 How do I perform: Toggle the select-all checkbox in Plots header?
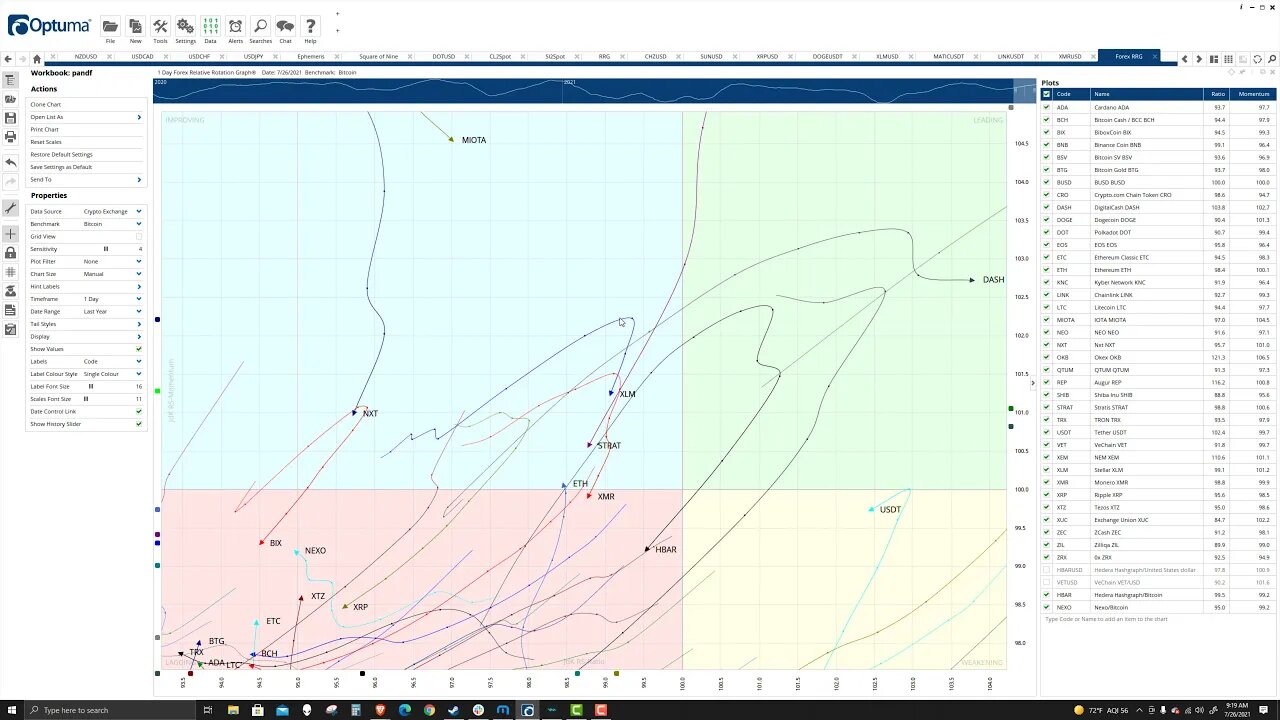pyautogui.click(x=1047, y=94)
